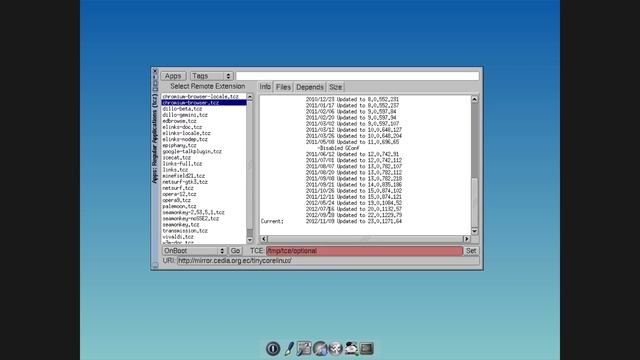Switch to the Depends tab
Screen dimensions: 640x360
[x=310, y=87]
